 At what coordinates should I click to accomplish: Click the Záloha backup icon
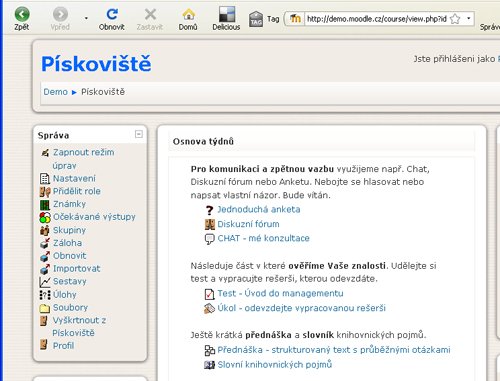pos(45,243)
